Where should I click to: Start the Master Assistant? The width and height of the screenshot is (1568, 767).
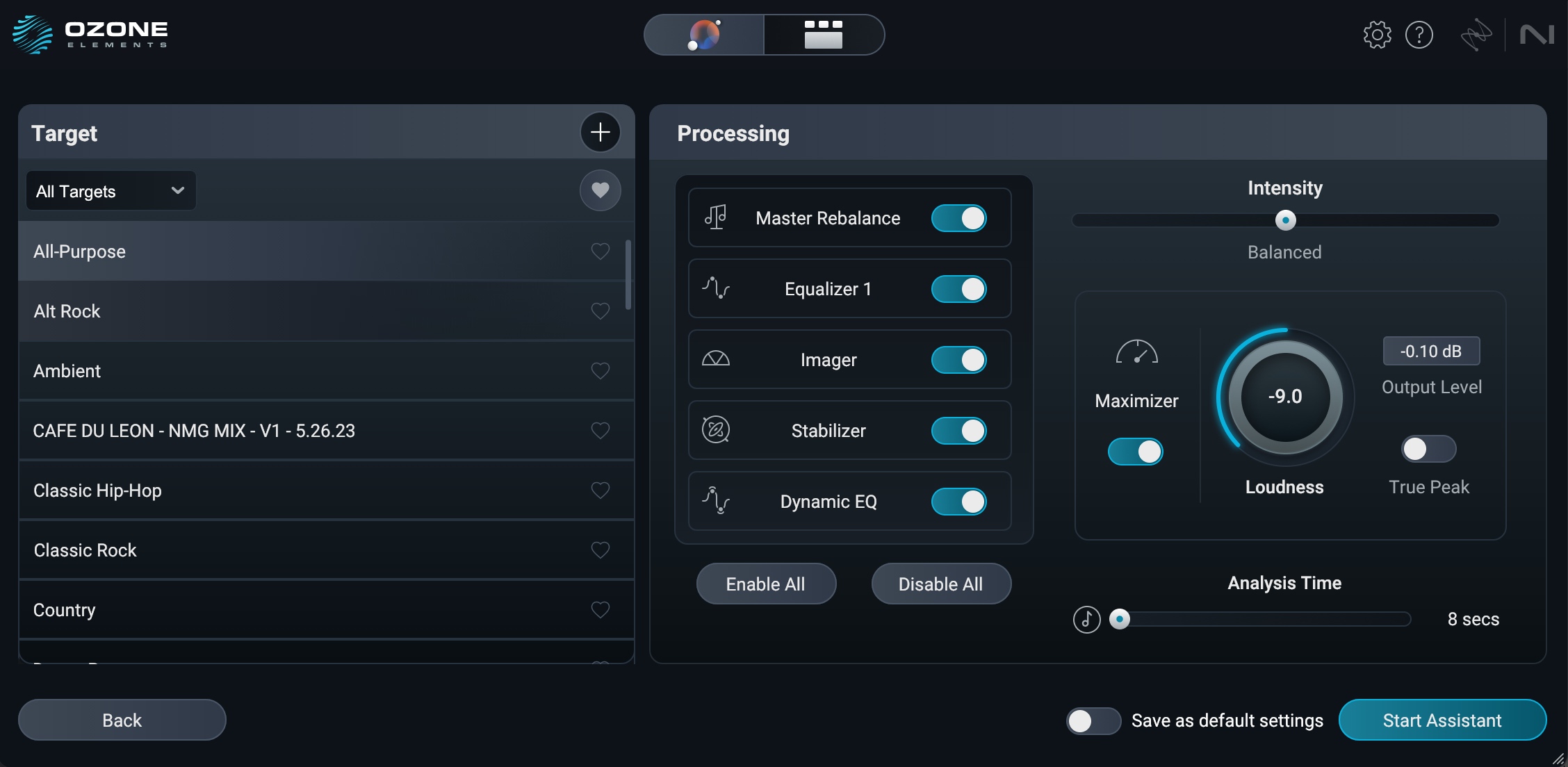[x=1442, y=720]
